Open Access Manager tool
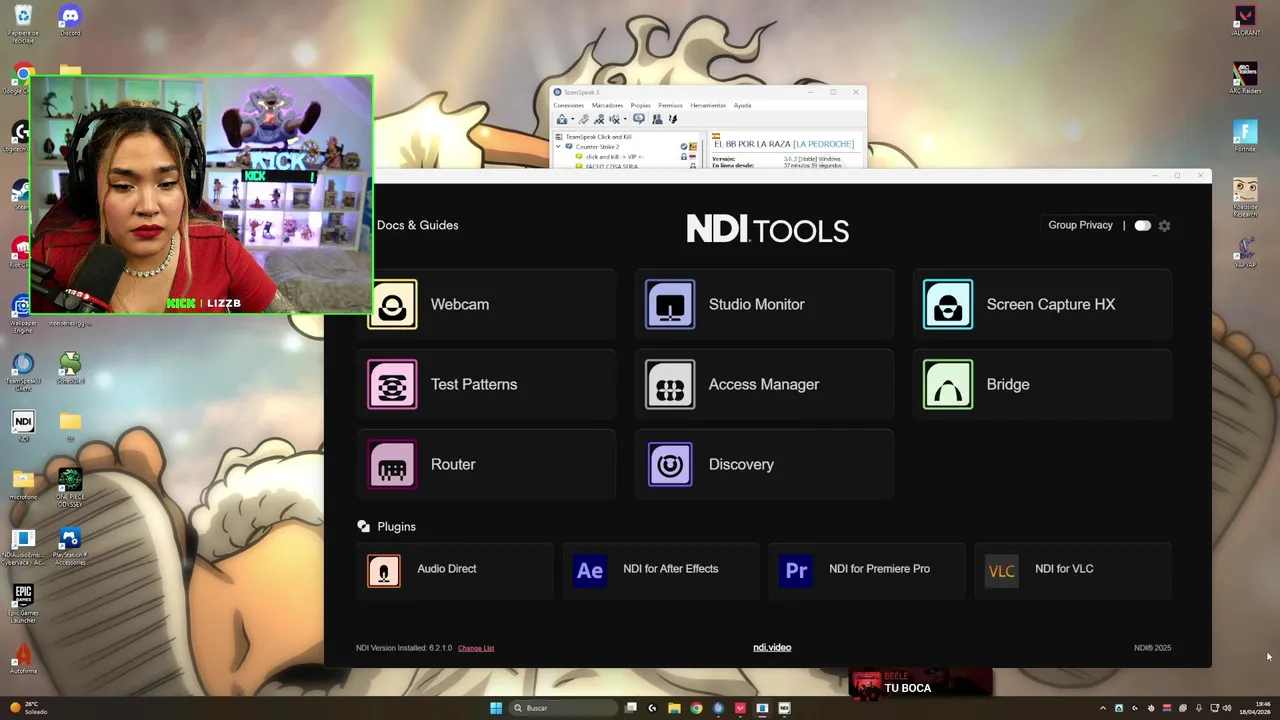1280x720 pixels. click(x=764, y=384)
